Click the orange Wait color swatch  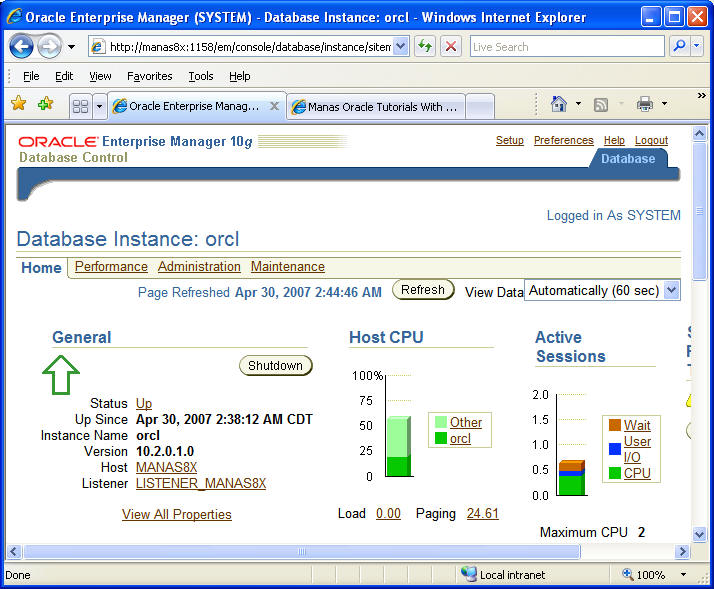coord(615,425)
